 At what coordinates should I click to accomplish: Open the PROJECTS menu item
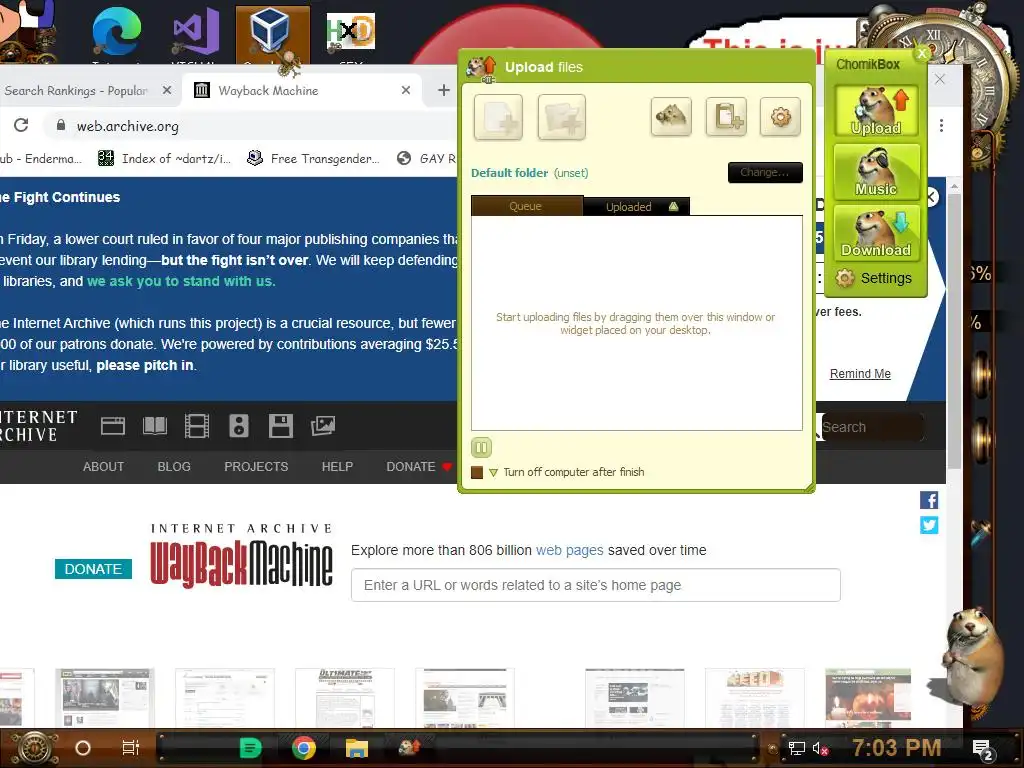pos(256,466)
